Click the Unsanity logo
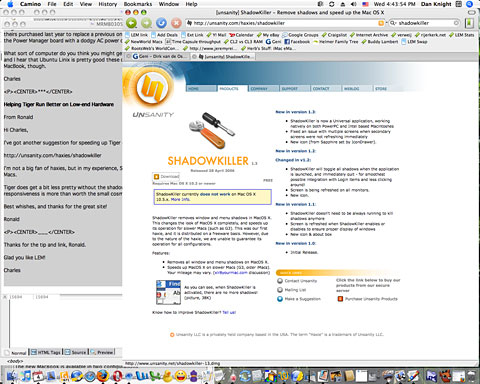This screenshot has width=480, height=384. [x=153, y=87]
